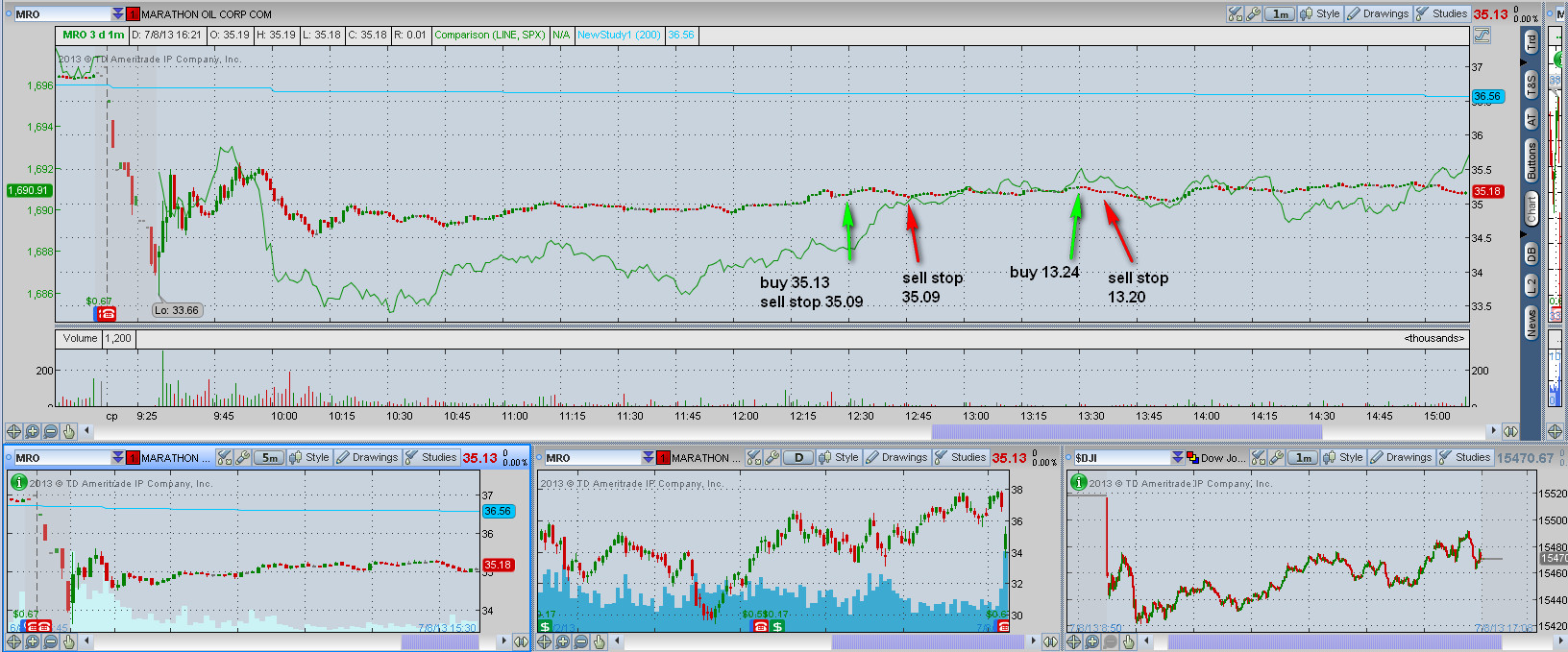This screenshot has height=652, width=1568.
Task: Open the AT sidebar tab
Action: [x=1531, y=119]
